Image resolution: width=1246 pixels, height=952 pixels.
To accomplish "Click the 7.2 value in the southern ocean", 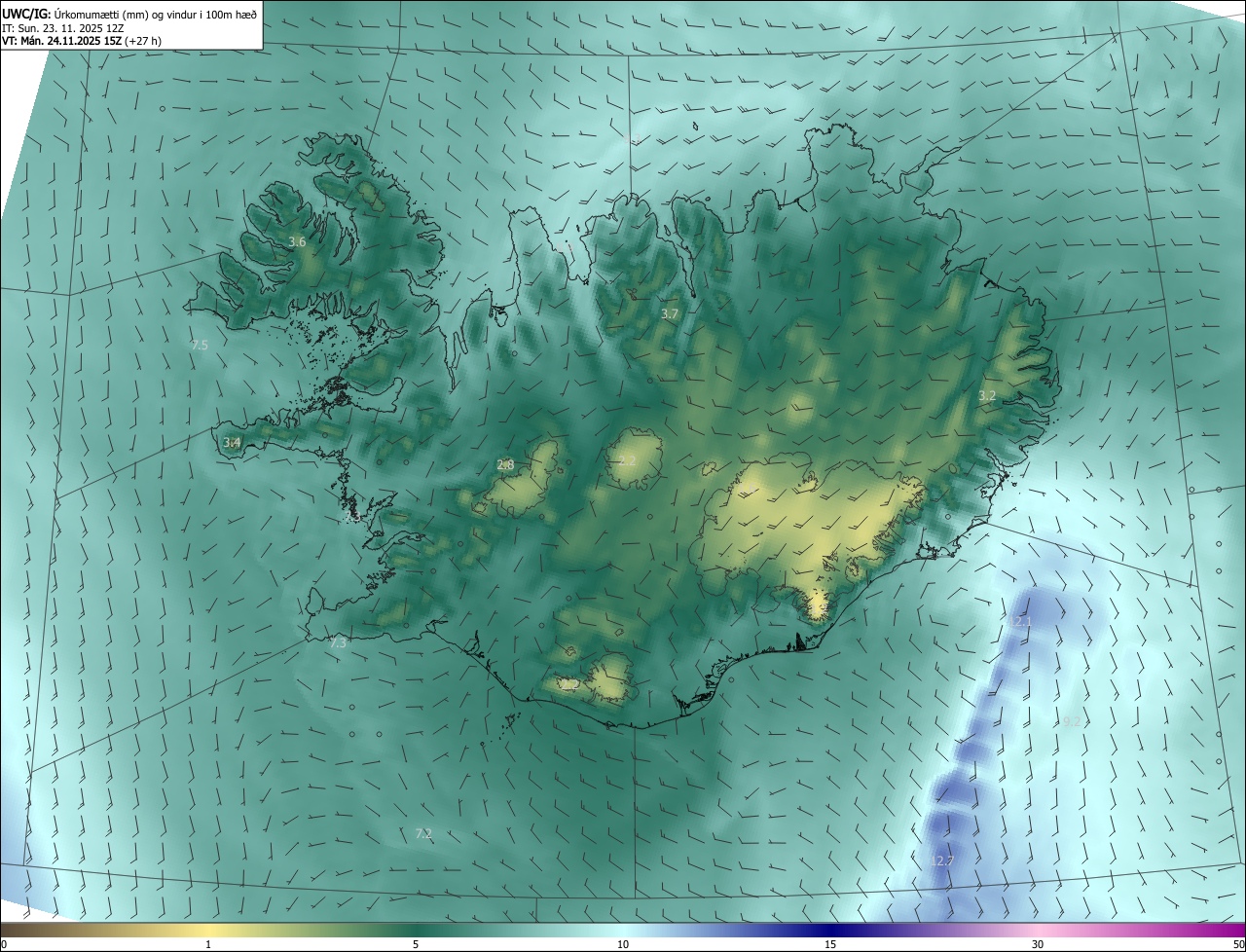I will coord(423,833).
